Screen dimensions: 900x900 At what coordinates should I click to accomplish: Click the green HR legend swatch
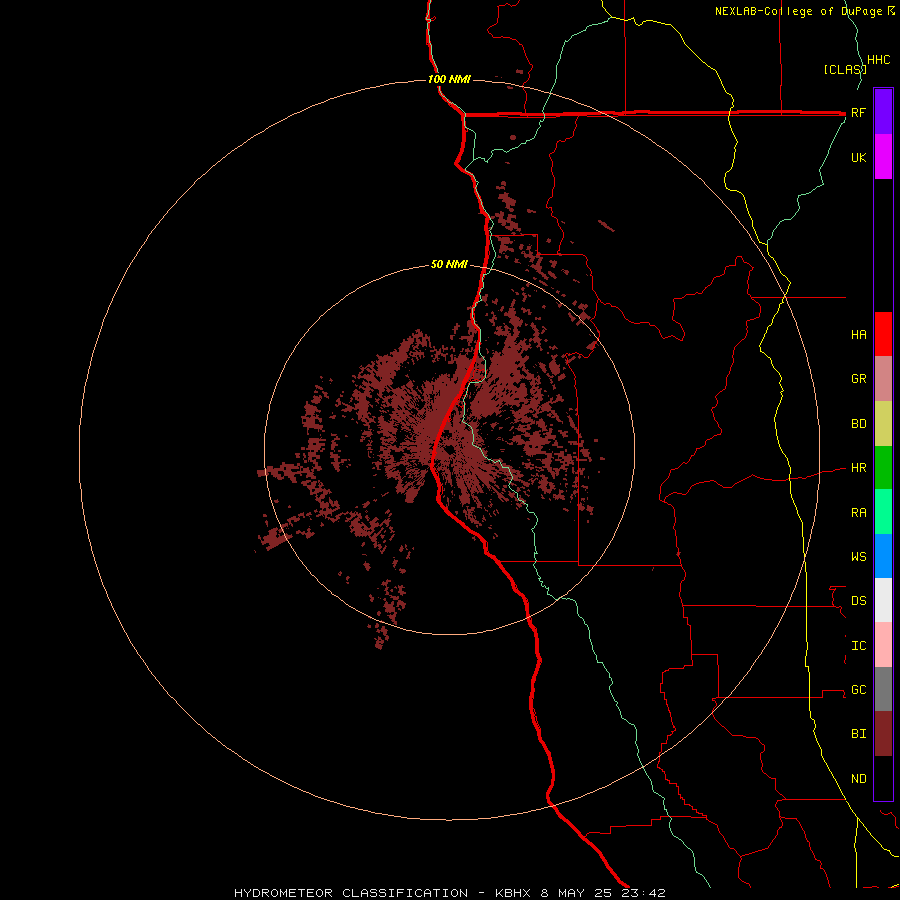[x=883, y=468]
